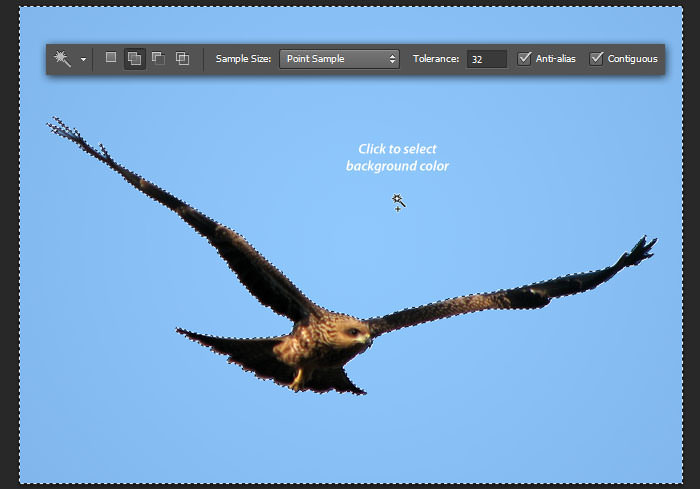700x489 pixels.
Task: Select the Intersect with selection icon
Action: click(x=182, y=58)
